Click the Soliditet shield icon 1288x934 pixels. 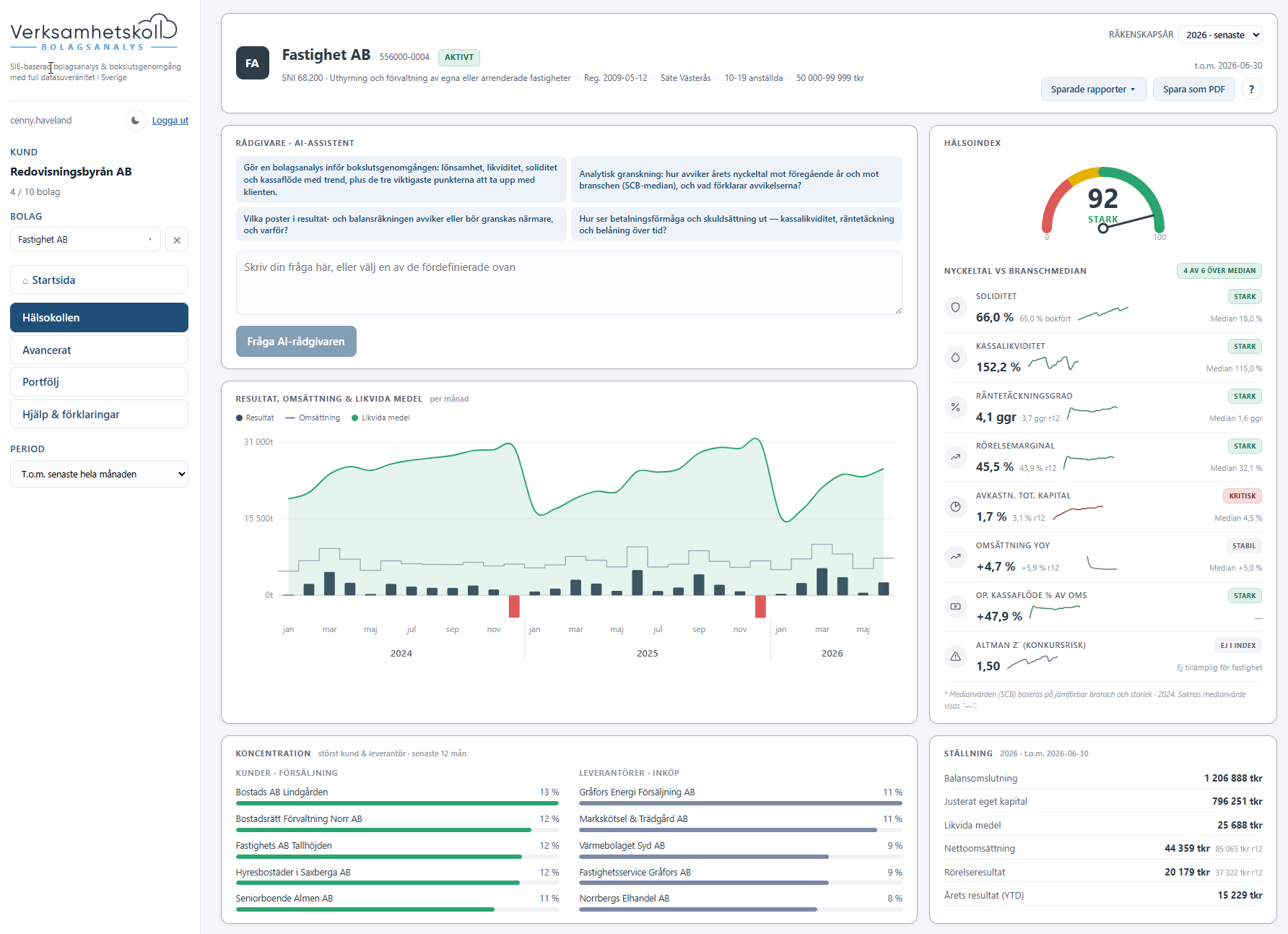tap(955, 308)
